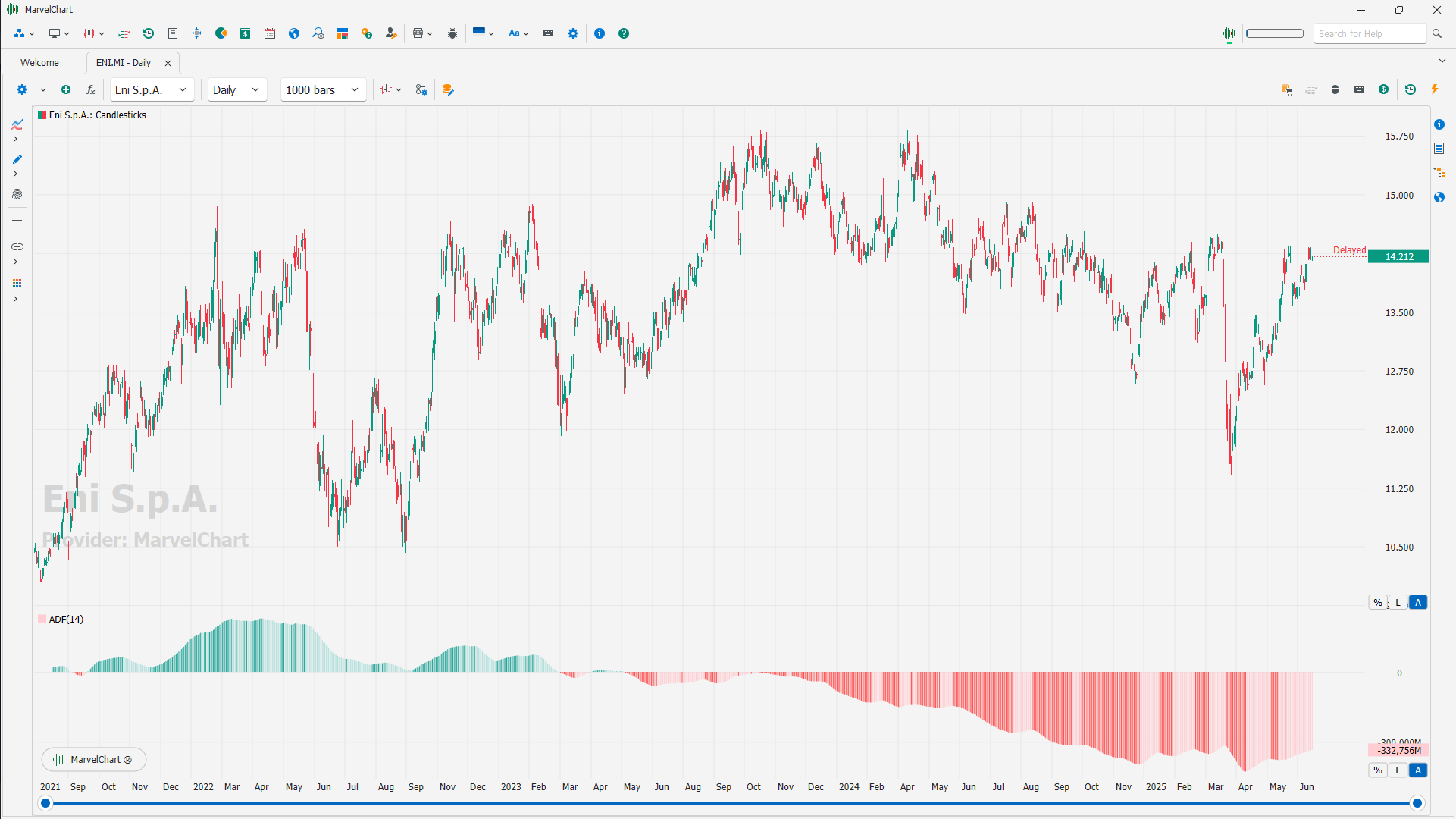Expand the indicators group chevron in left sidebar
The height and width of the screenshot is (819, 1456).
tap(15, 139)
